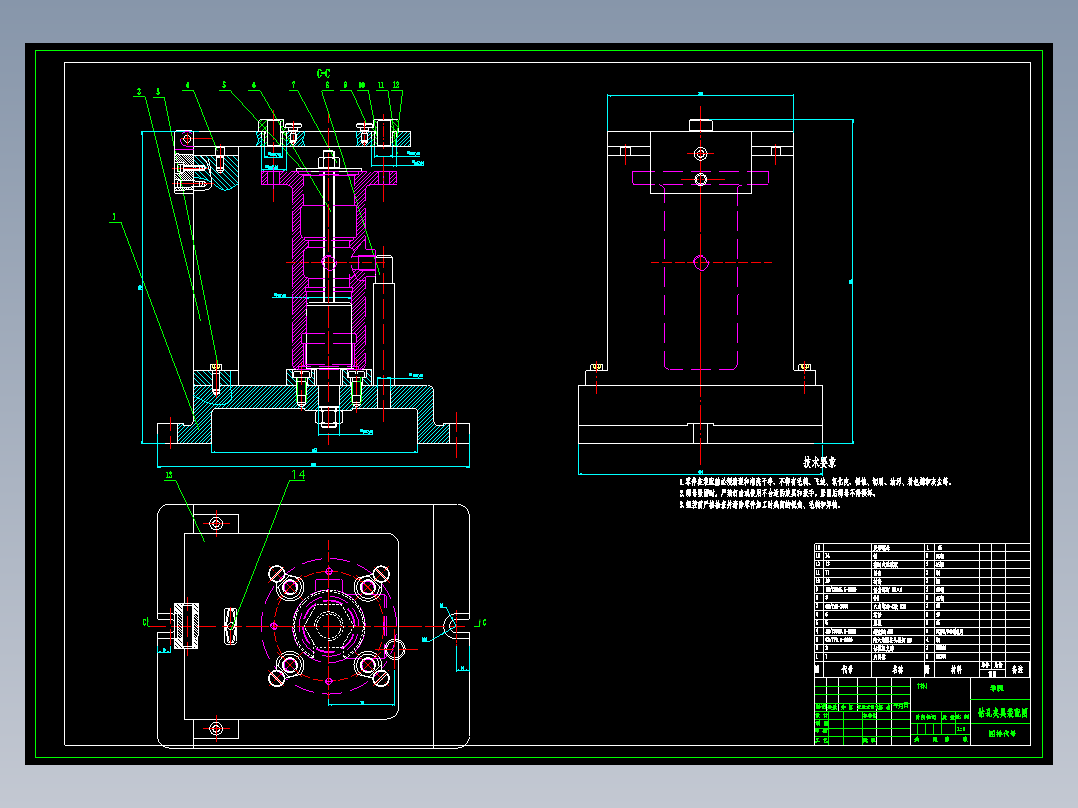Click the 材料 header cell in parts list
This screenshot has width=1078, height=808.
(956, 669)
